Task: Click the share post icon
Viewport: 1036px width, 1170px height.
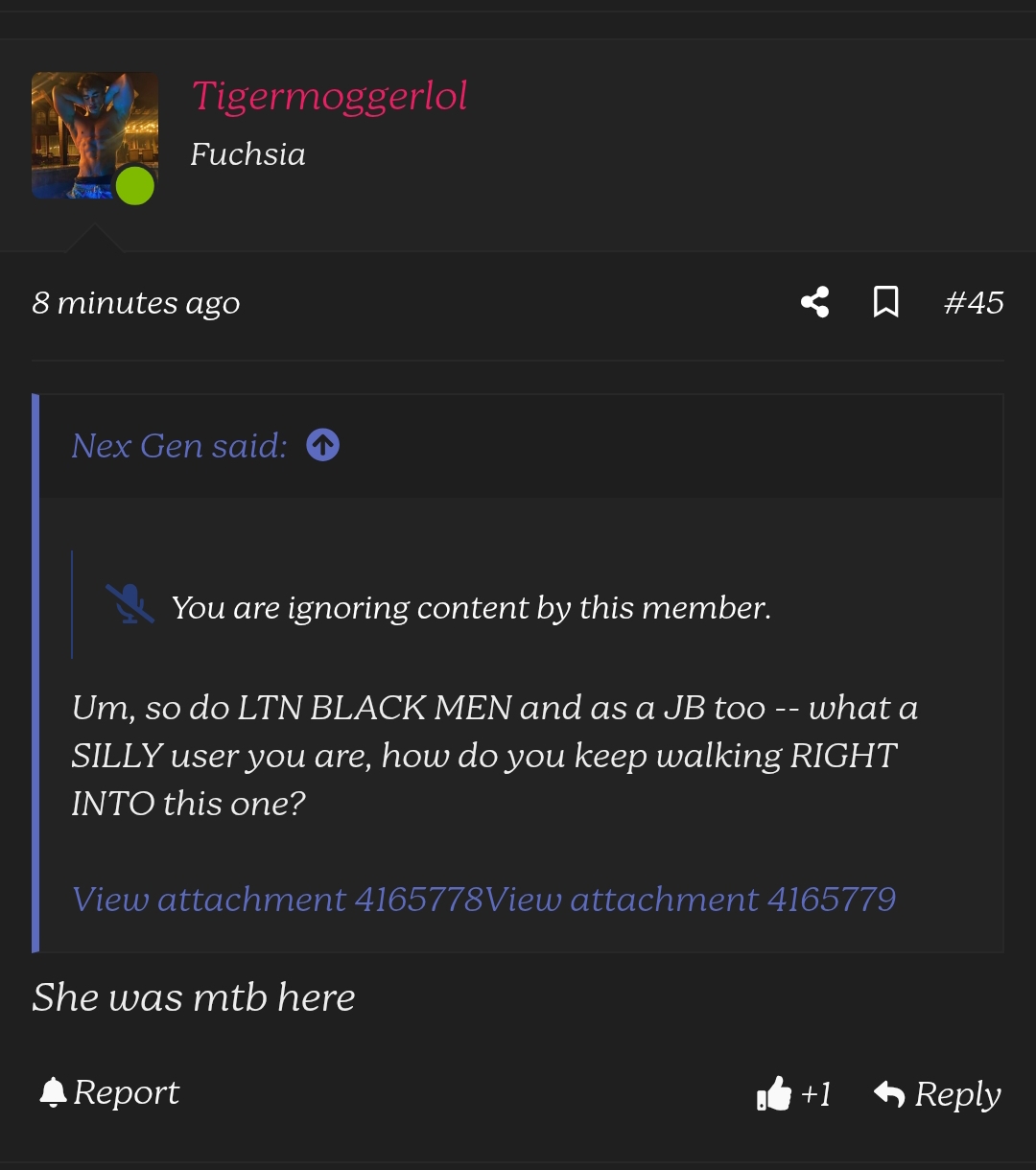Action: (814, 302)
